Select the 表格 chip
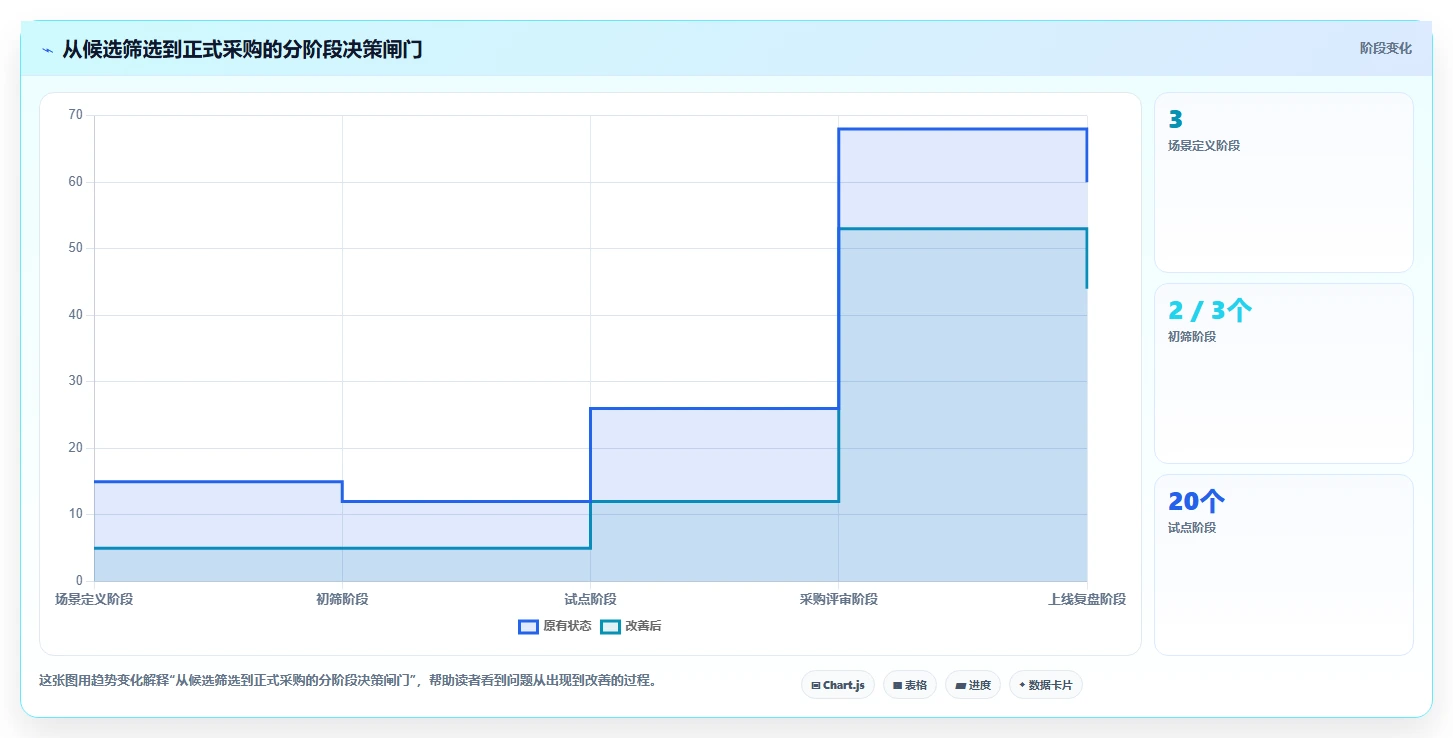This screenshot has width=1453, height=738. coord(910,685)
